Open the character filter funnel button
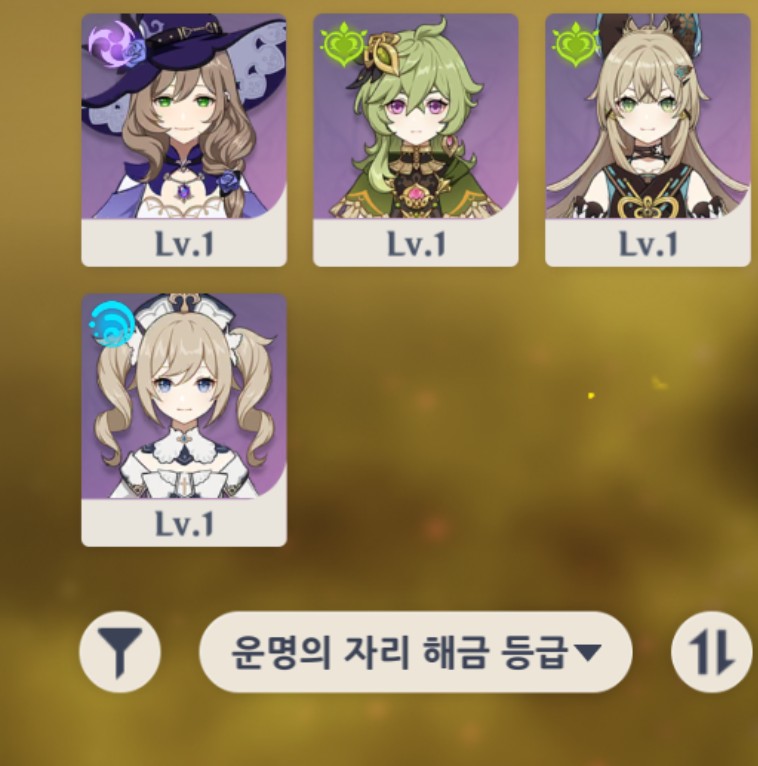This screenshot has height=766, width=758. 120,652
